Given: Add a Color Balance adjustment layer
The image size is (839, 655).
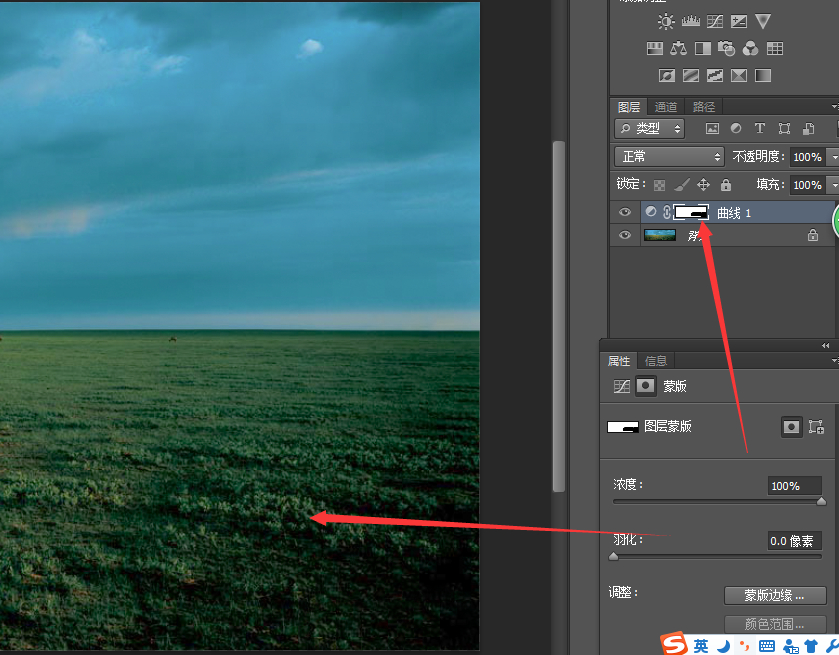Looking at the screenshot, I should [678, 49].
